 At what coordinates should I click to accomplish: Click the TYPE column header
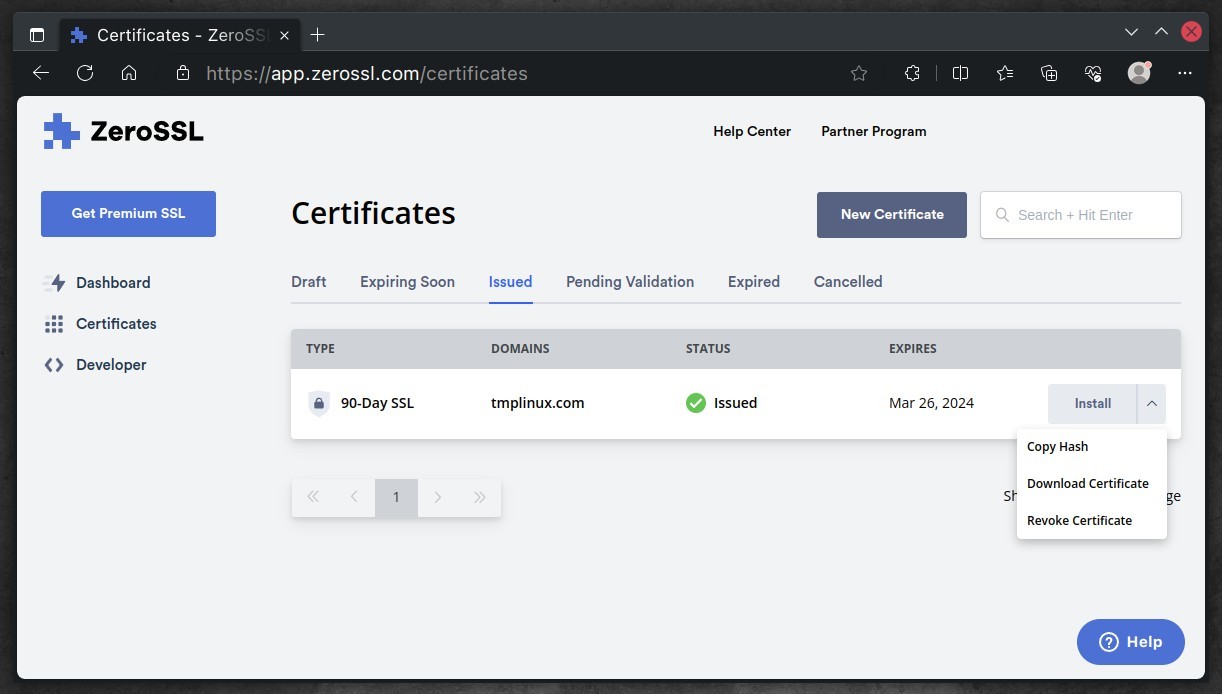pyautogui.click(x=320, y=349)
